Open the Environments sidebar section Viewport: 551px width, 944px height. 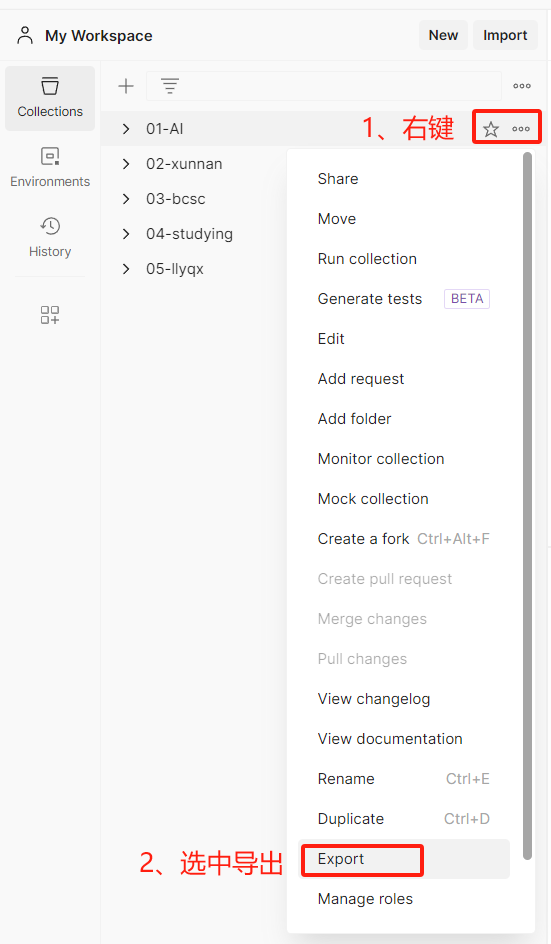pyautogui.click(x=50, y=168)
